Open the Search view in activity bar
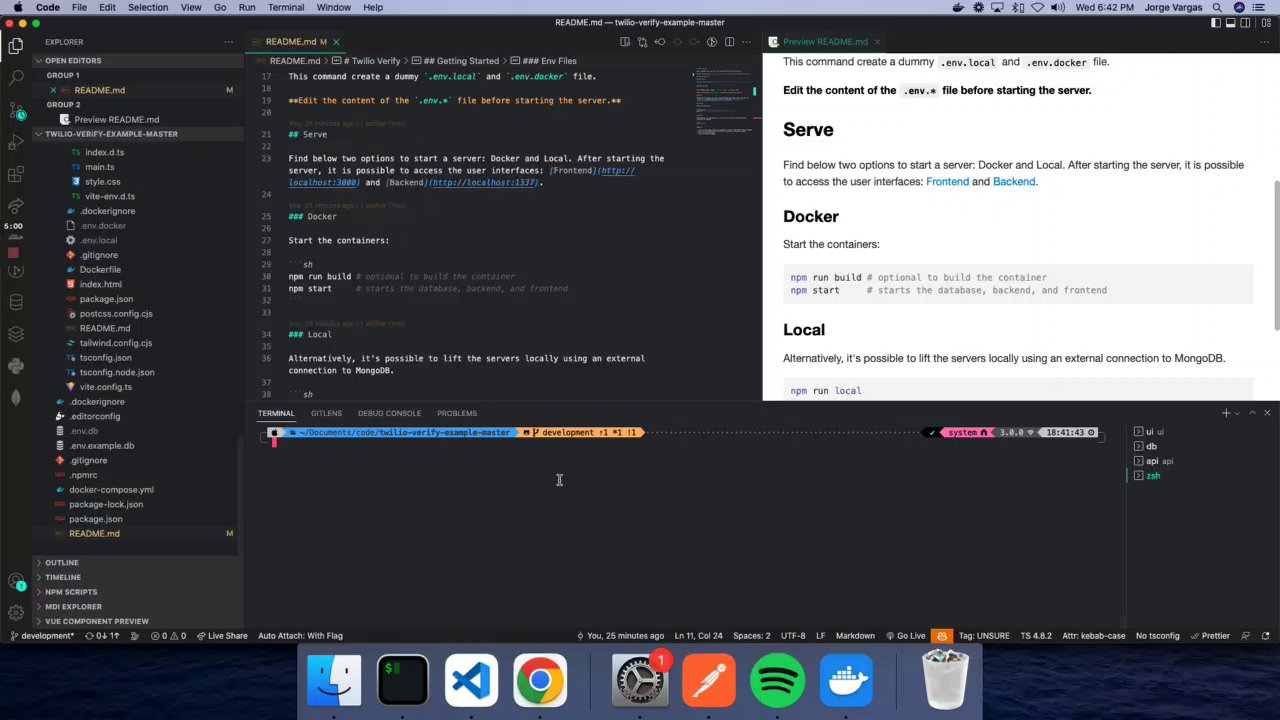The width and height of the screenshot is (1280, 720). coord(16,77)
